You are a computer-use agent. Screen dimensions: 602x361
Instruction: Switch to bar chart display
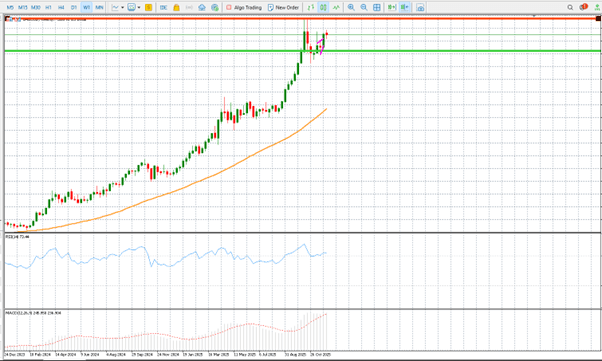click(x=311, y=7)
